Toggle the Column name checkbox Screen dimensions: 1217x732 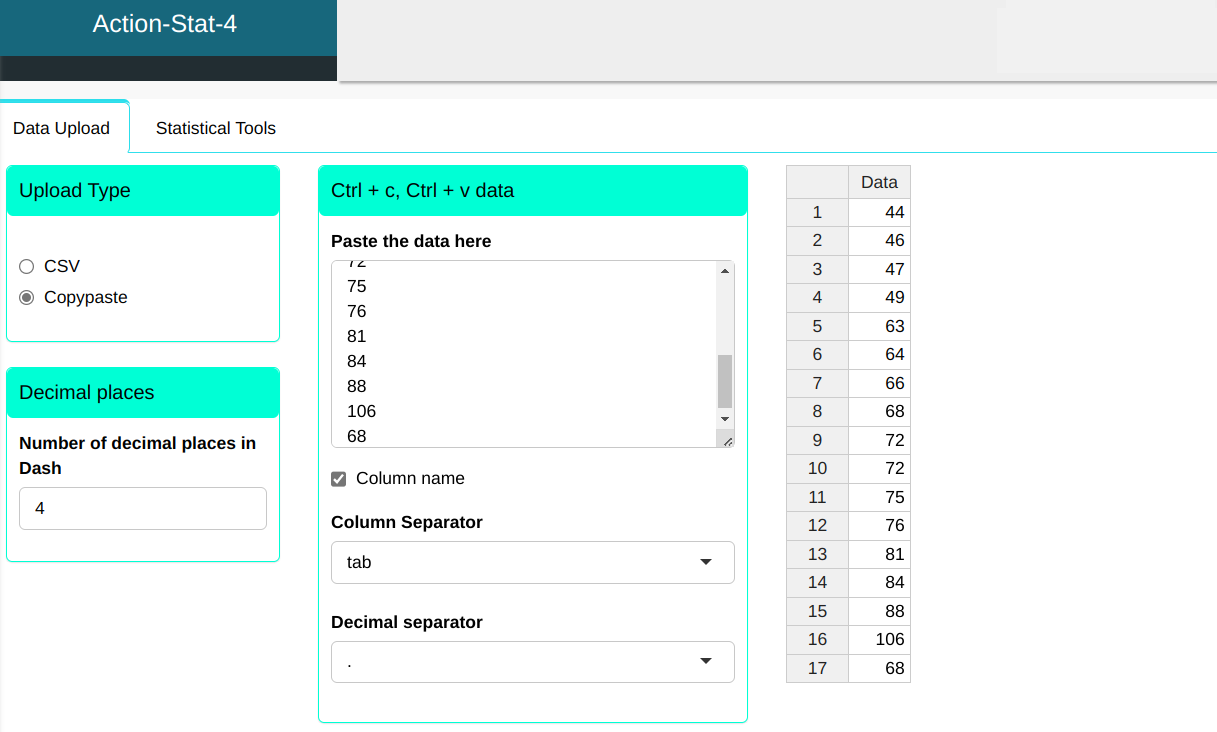point(339,479)
